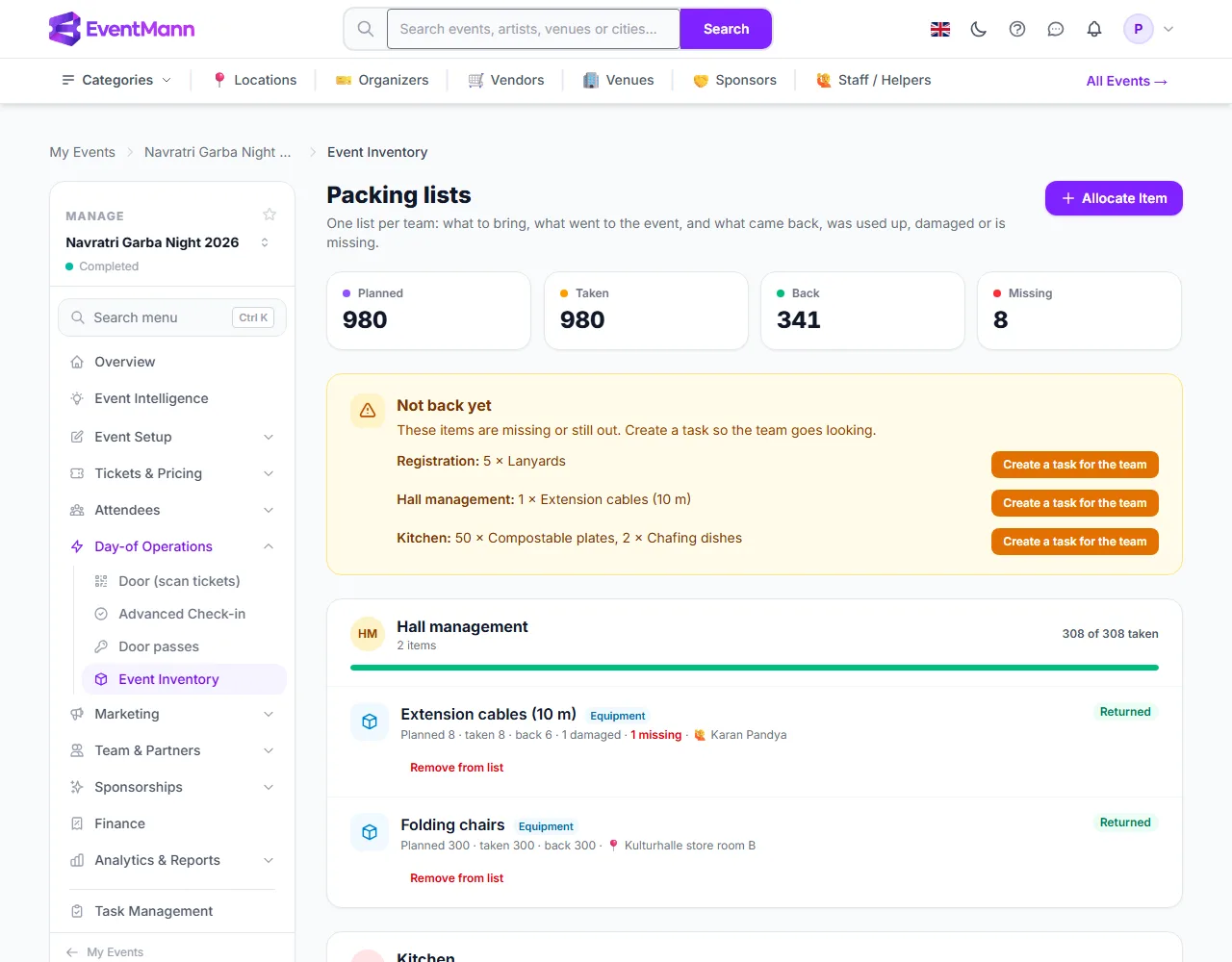Create a task for Kitchen missing items
This screenshot has width=1232, height=962.
(x=1075, y=542)
